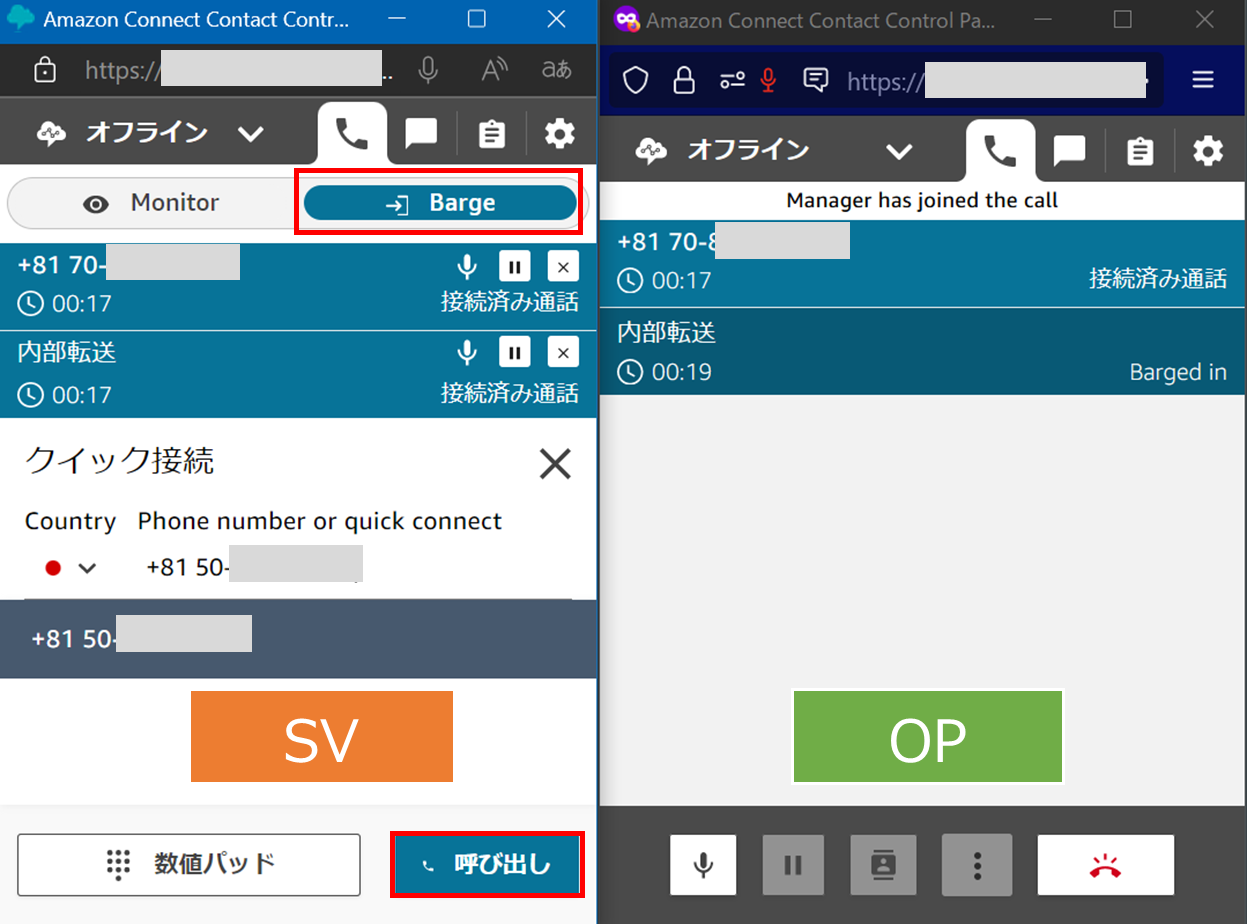This screenshot has width=1247, height=924.
Task: Hold the 内部転送 call in SV window
Action: pos(514,352)
